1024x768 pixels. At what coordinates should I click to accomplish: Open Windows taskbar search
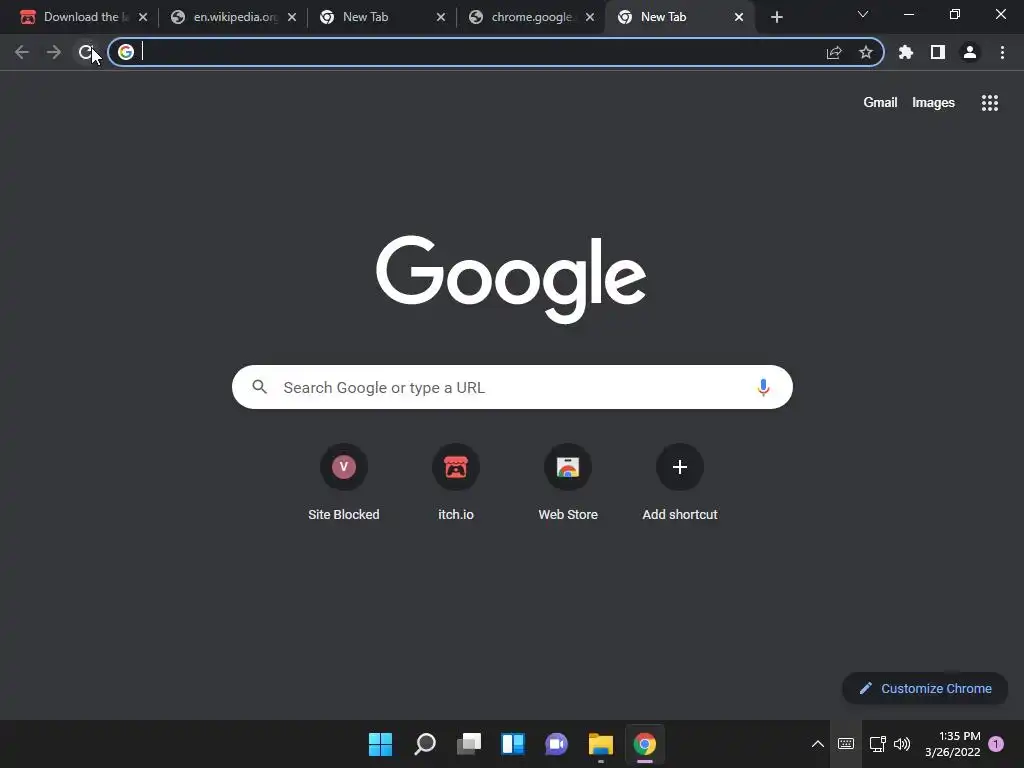tap(424, 744)
